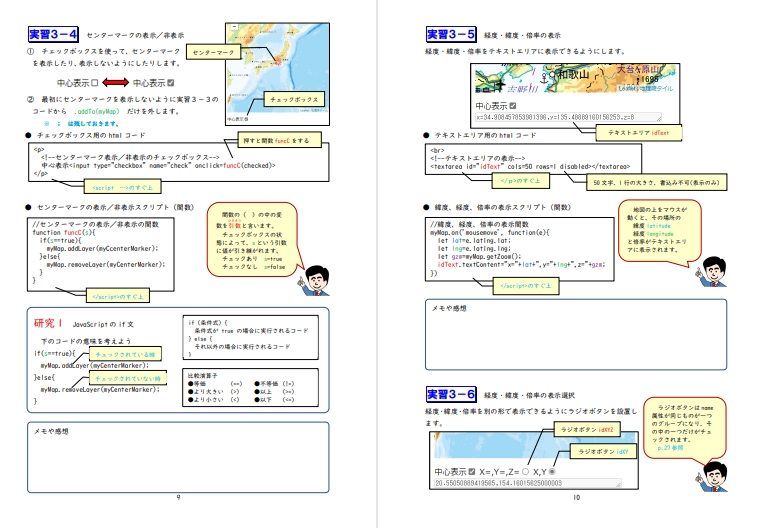Click the page number 9
Viewport: 765px width, 528px height.
coord(178,497)
